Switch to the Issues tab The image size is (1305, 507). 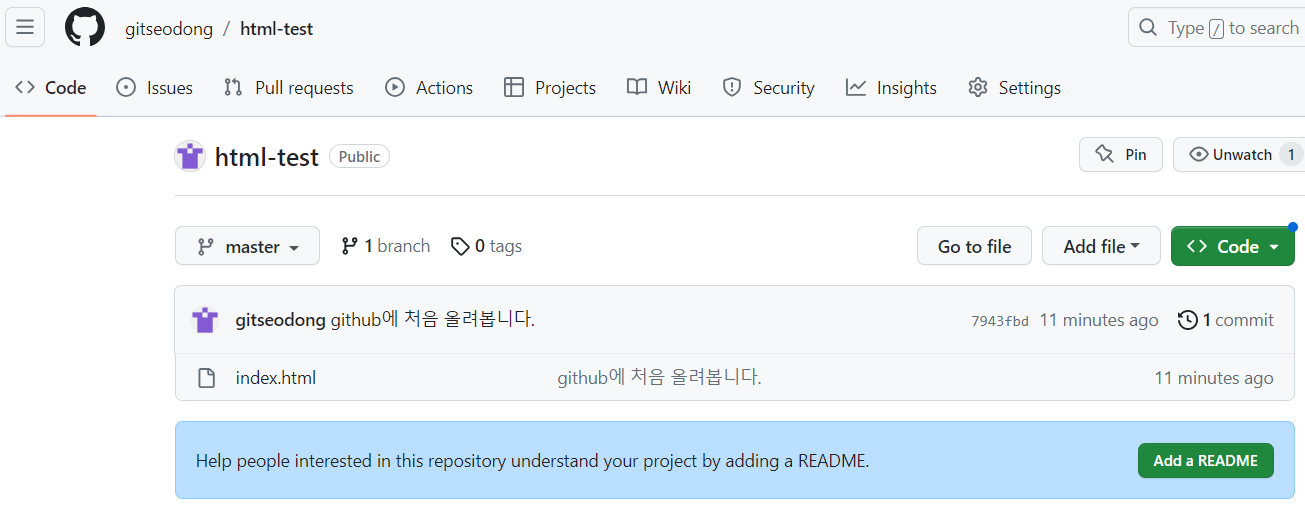click(x=155, y=88)
